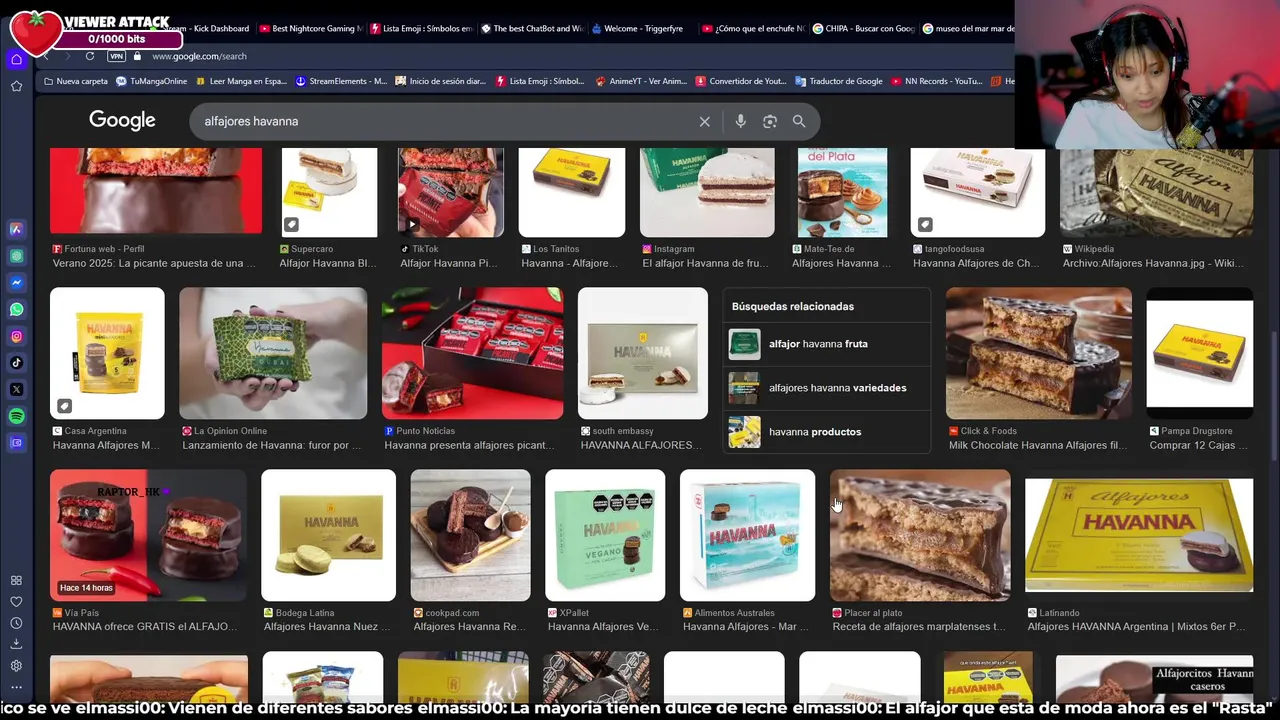The image size is (1280, 720).
Task: Click the address bar showing www.google.com/search
Action: [x=199, y=56]
